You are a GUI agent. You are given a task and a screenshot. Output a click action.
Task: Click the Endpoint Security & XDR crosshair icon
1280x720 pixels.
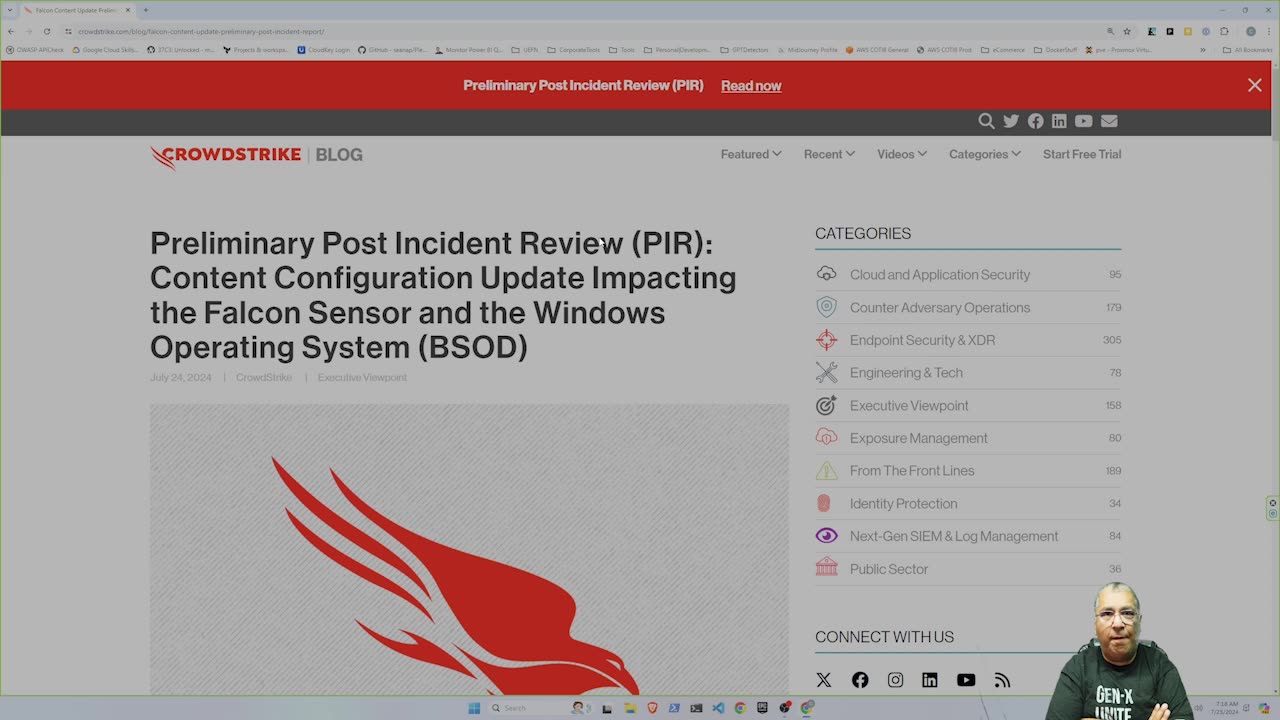tap(826, 340)
